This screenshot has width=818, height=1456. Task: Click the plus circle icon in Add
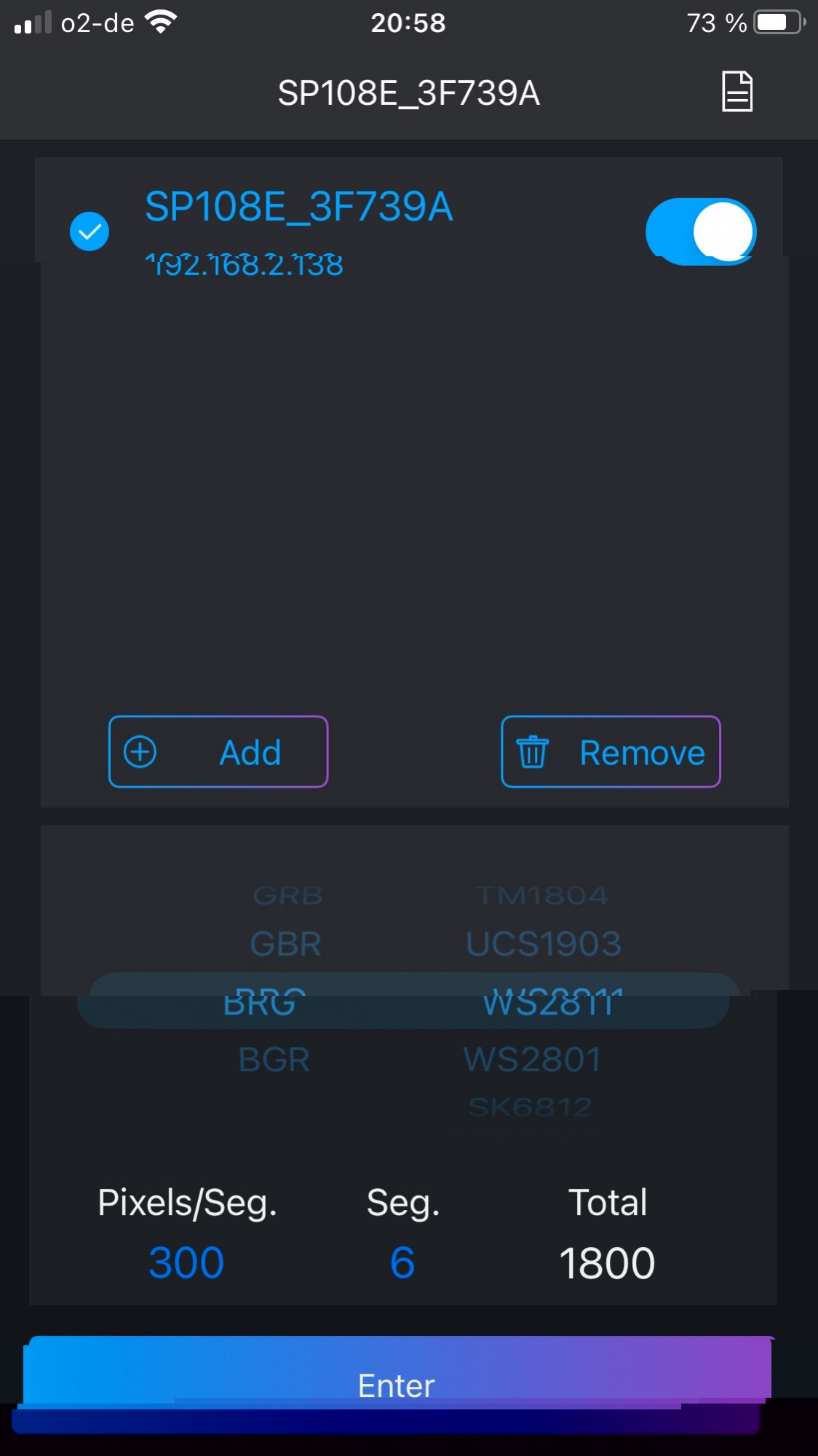point(140,752)
